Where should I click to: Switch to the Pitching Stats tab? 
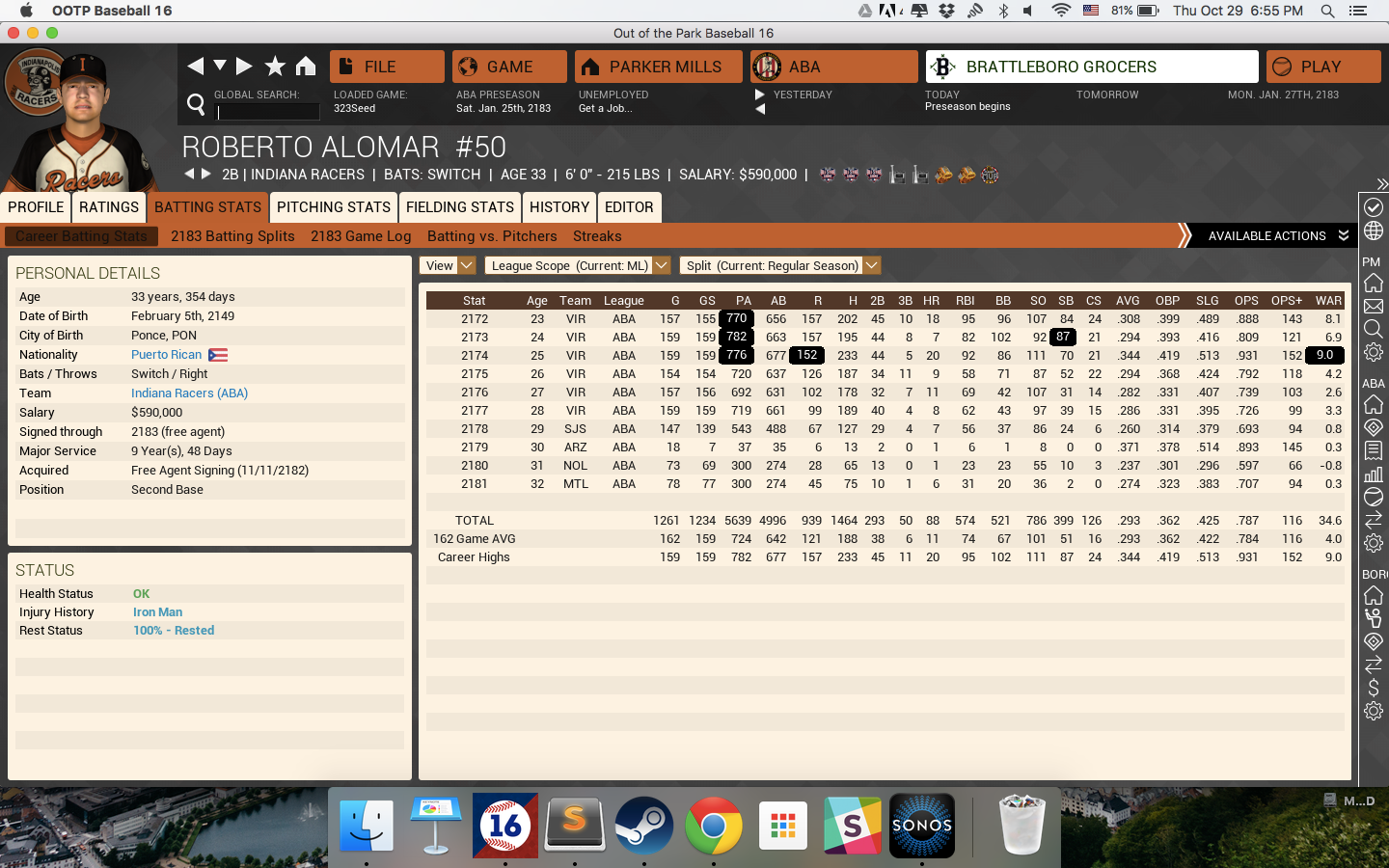click(x=333, y=206)
